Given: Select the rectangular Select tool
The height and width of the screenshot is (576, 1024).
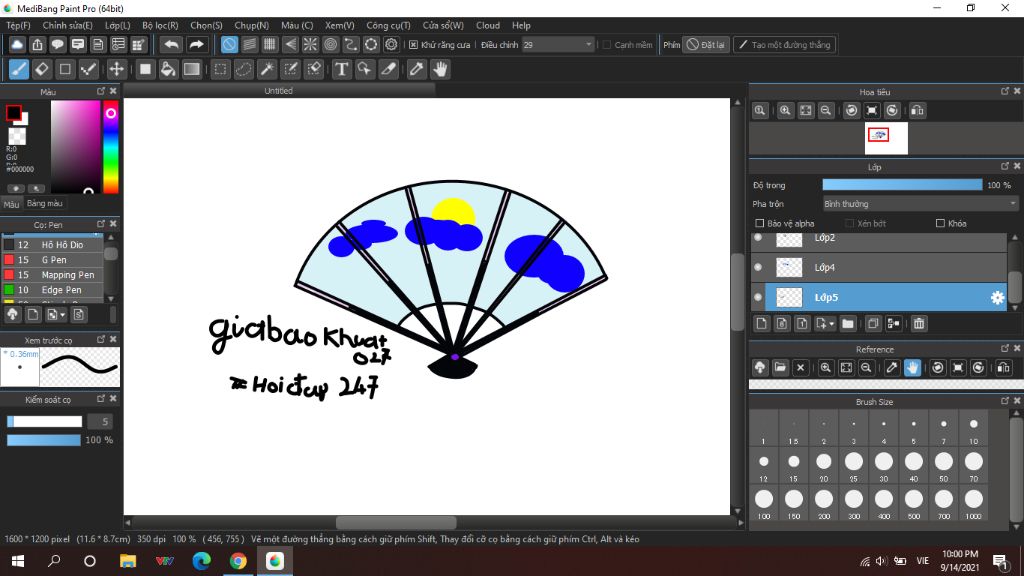Looking at the screenshot, I should (x=221, y=69).
